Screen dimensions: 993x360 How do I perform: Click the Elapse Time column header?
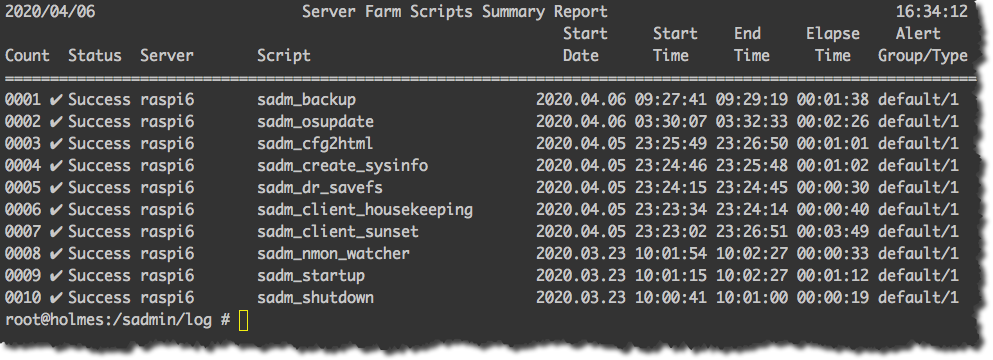pyautogui.click(x=833, y=44)
